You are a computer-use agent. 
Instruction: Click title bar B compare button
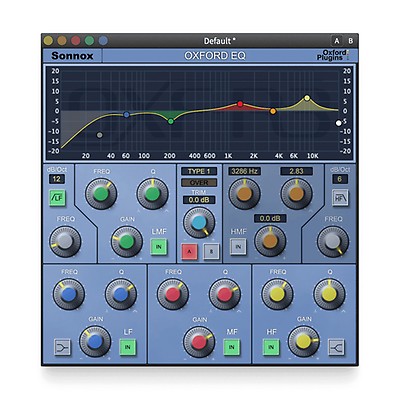[350, 41]
